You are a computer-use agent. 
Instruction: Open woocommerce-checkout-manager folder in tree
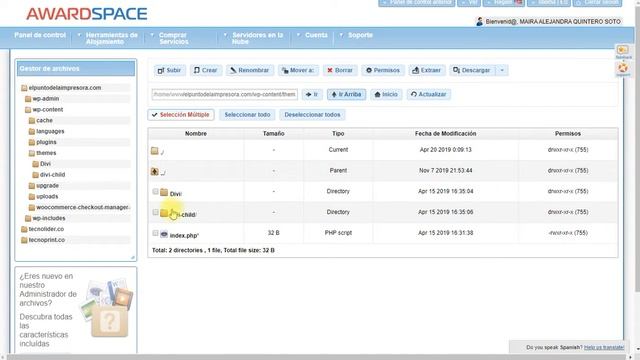coord(82,207)
